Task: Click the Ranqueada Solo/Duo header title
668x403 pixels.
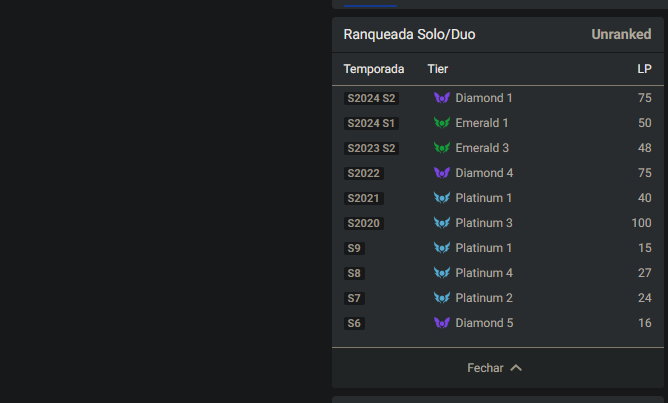Action: pyautogui.click(x=409, y=34)
